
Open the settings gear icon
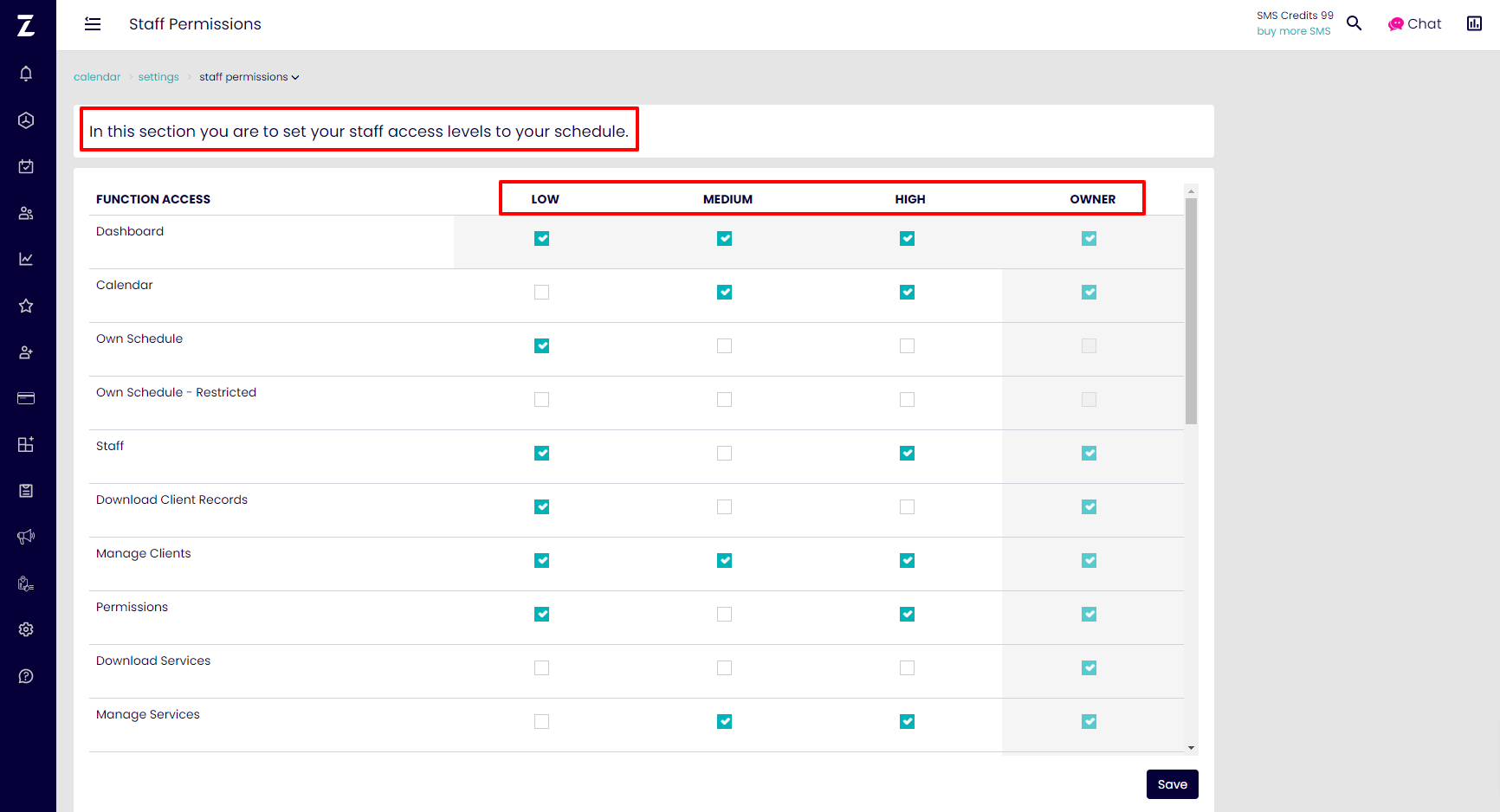(26, 629)
